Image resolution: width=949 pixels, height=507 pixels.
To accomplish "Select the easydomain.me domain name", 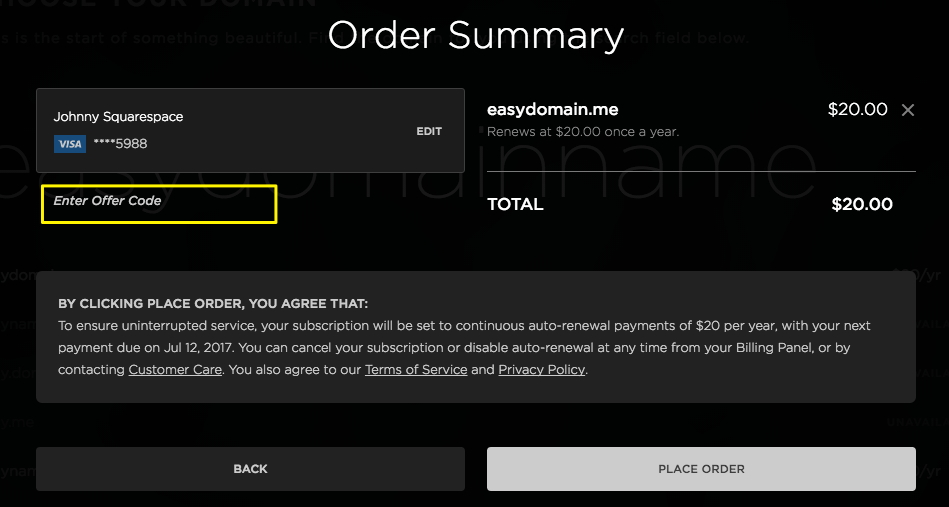I will 553,110.
